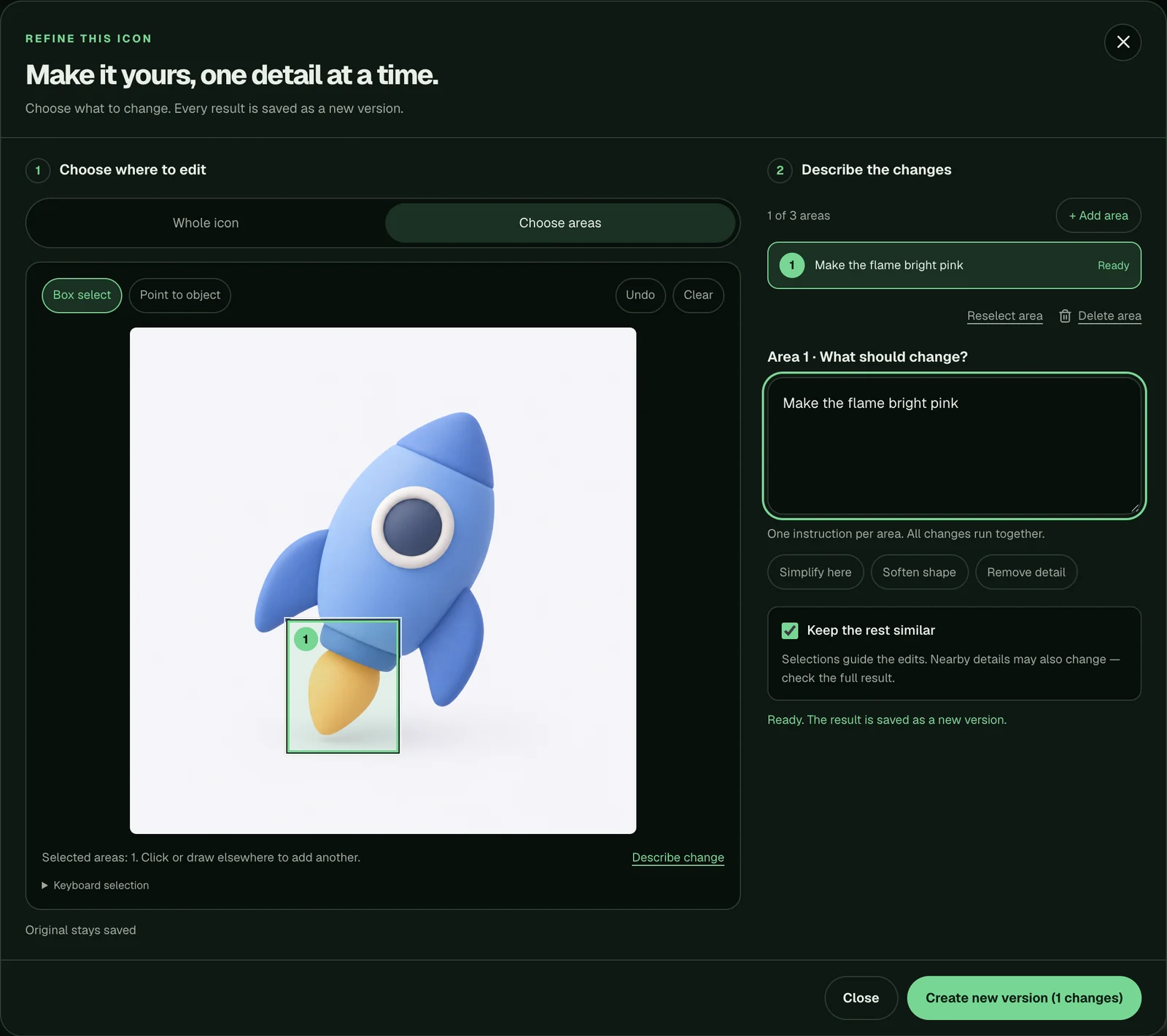Clear all selected areas
Screen dimensions: 1167x1036
(x=698, y=295)
